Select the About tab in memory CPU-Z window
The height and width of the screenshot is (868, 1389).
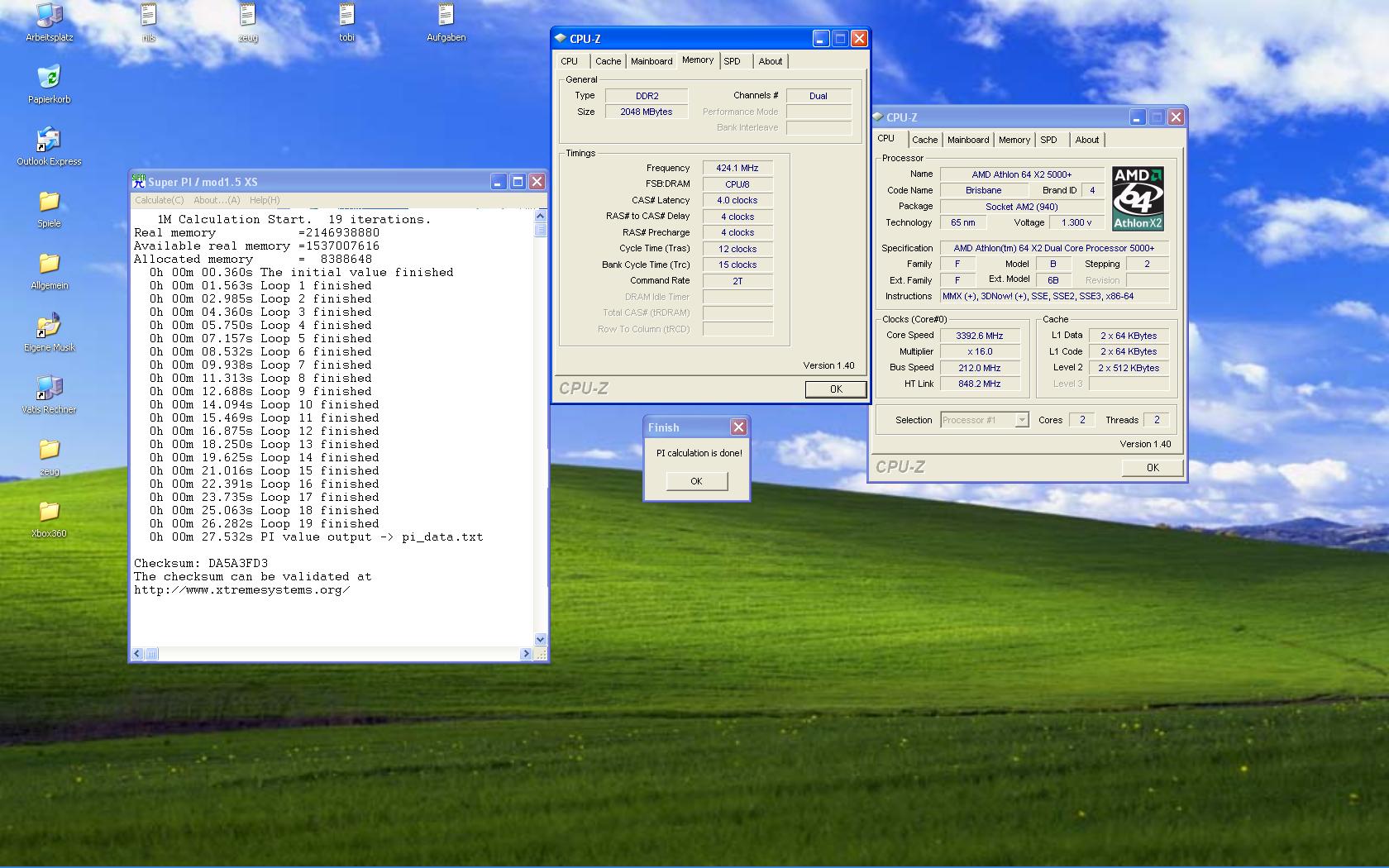coord(771,61)
